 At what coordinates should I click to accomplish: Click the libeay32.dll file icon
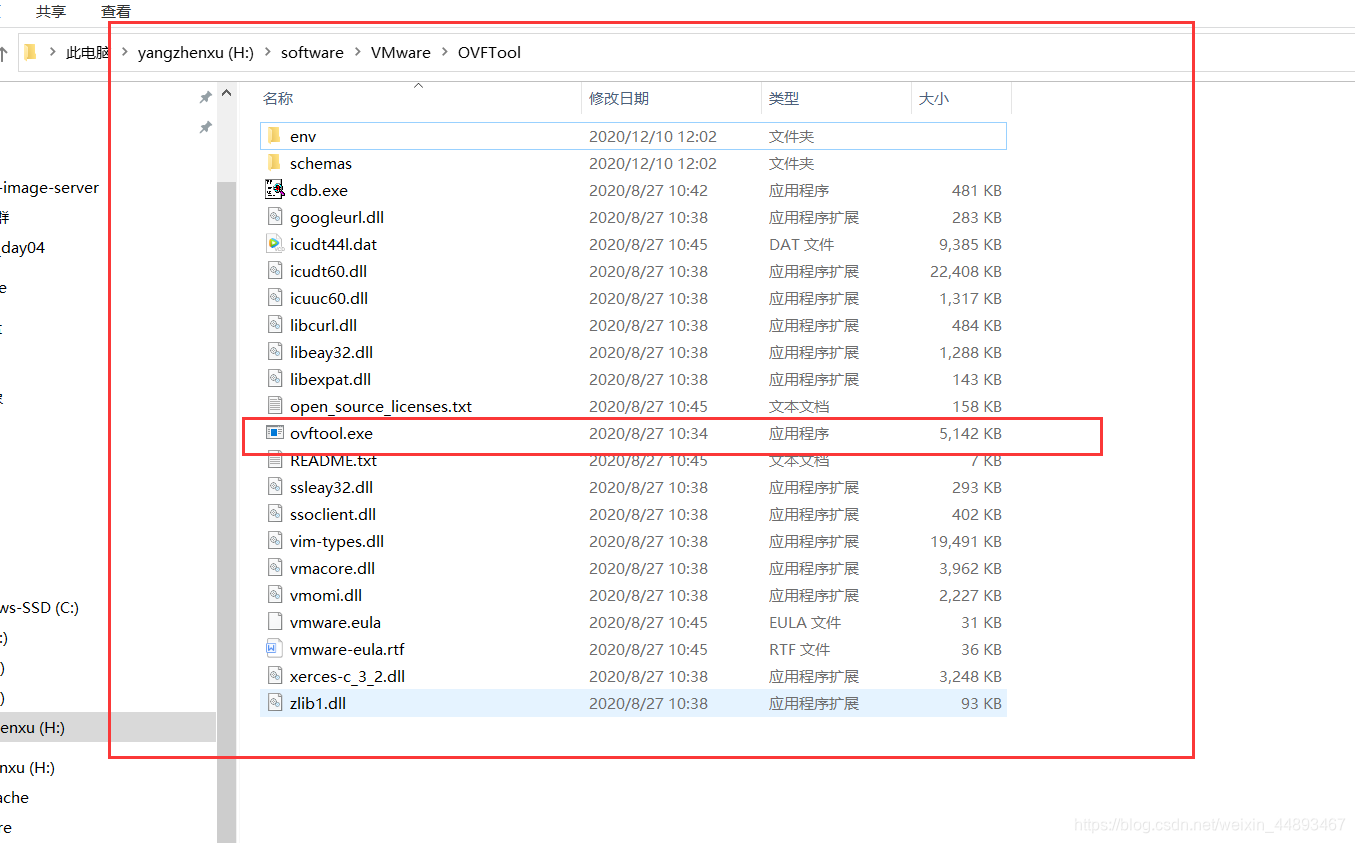pyautogui.click(x=275, y=351)
